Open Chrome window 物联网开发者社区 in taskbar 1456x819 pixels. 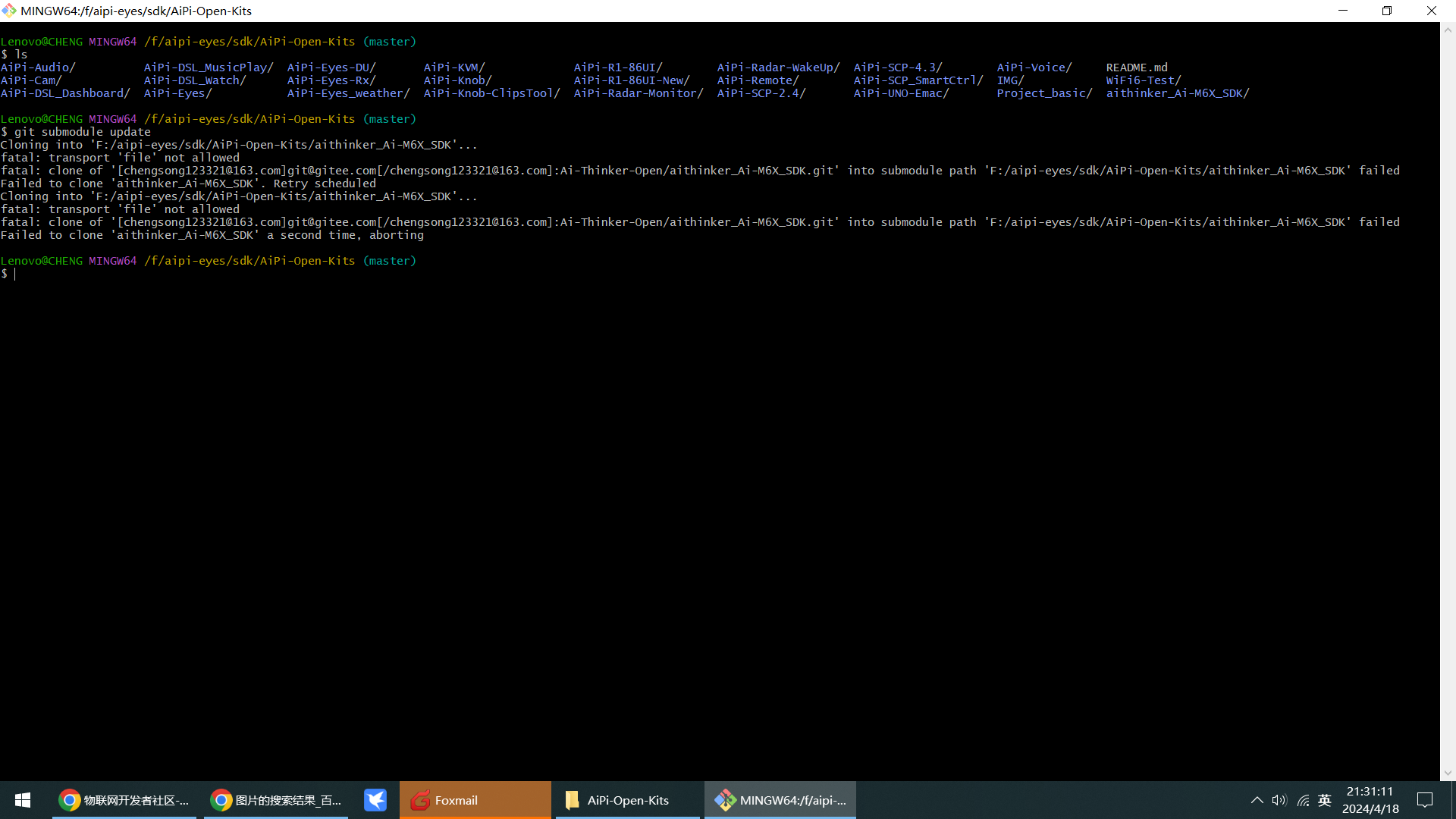coord(124,800)
